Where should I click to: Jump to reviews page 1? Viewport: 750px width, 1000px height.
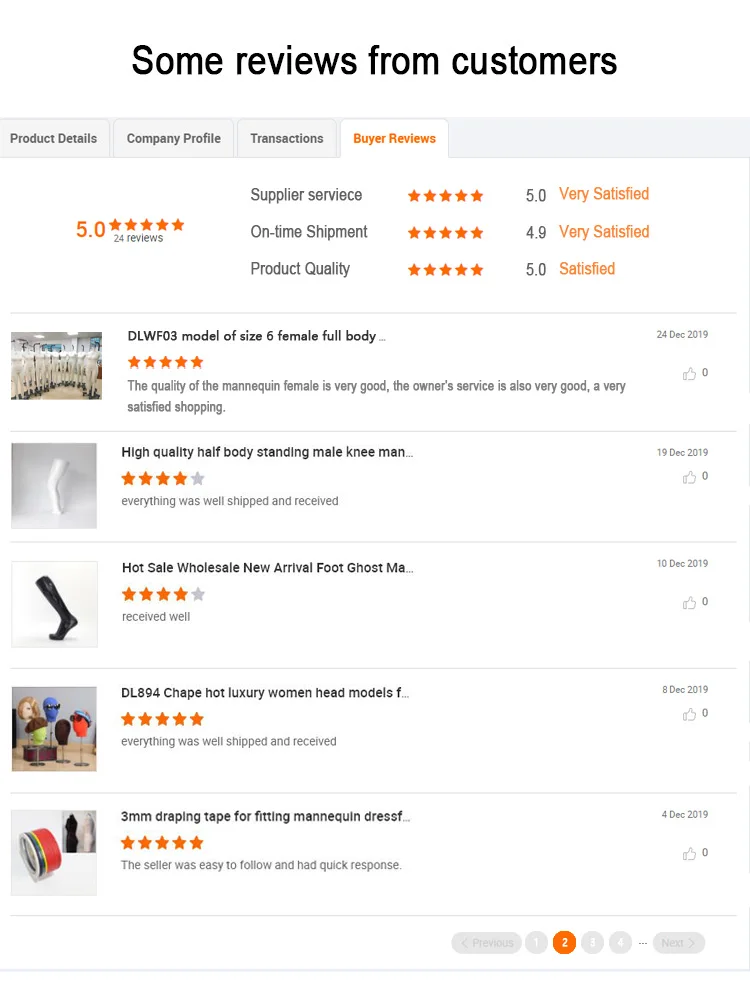536,943
